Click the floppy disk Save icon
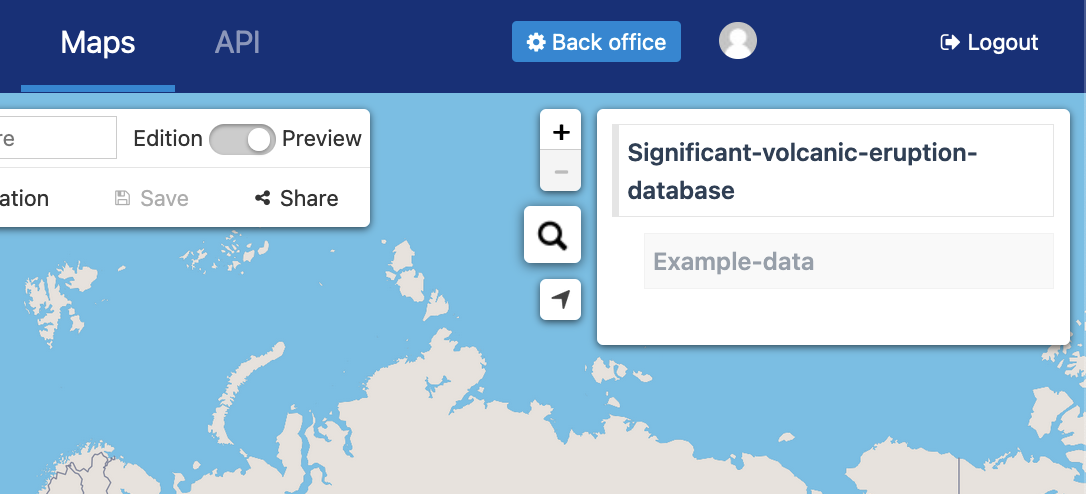This screenshot has width=1086, height=494. [x=123, y=198]
